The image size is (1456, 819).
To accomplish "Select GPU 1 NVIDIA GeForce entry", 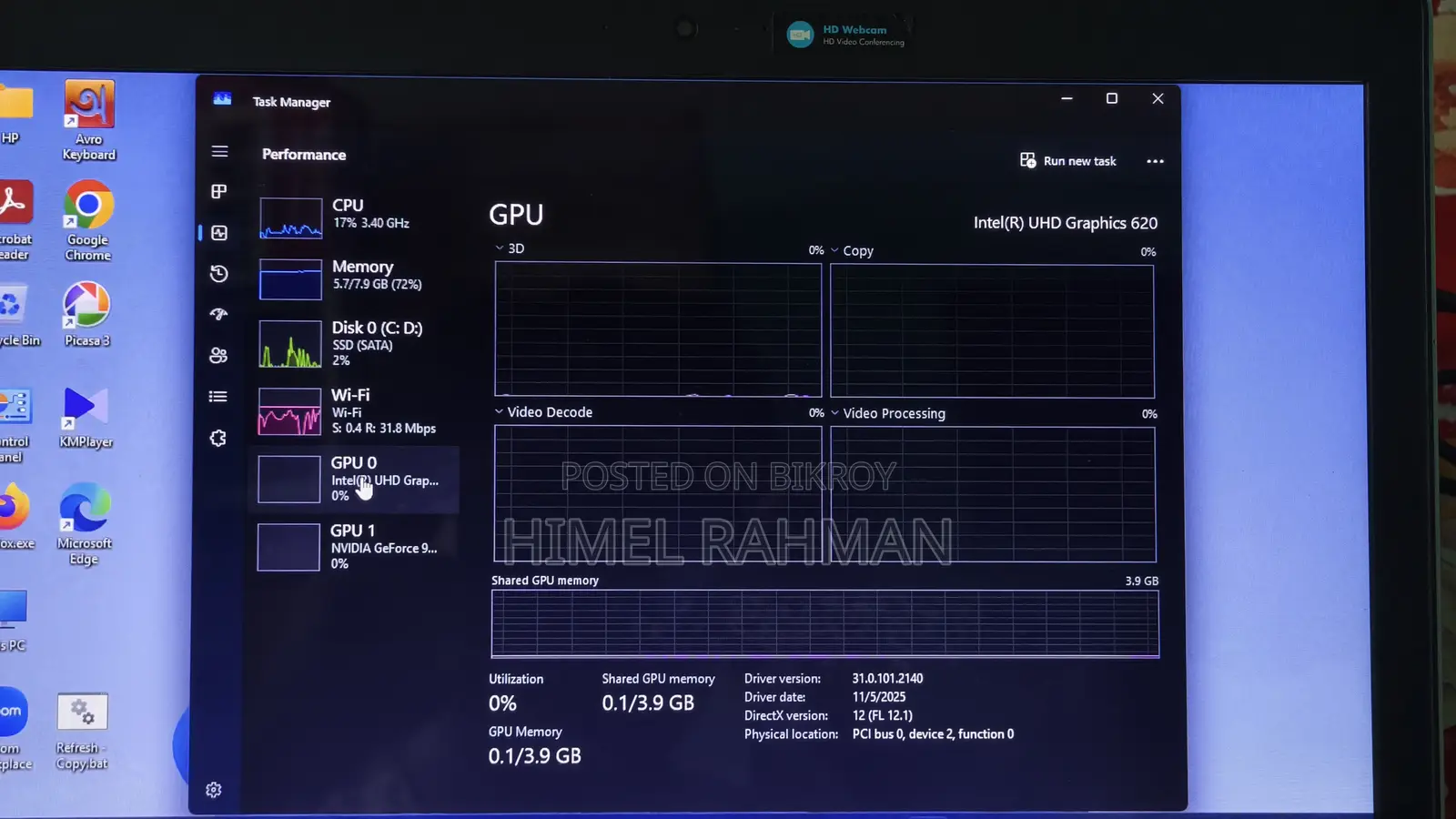I will pyautogui.click(x=355, y=546).
